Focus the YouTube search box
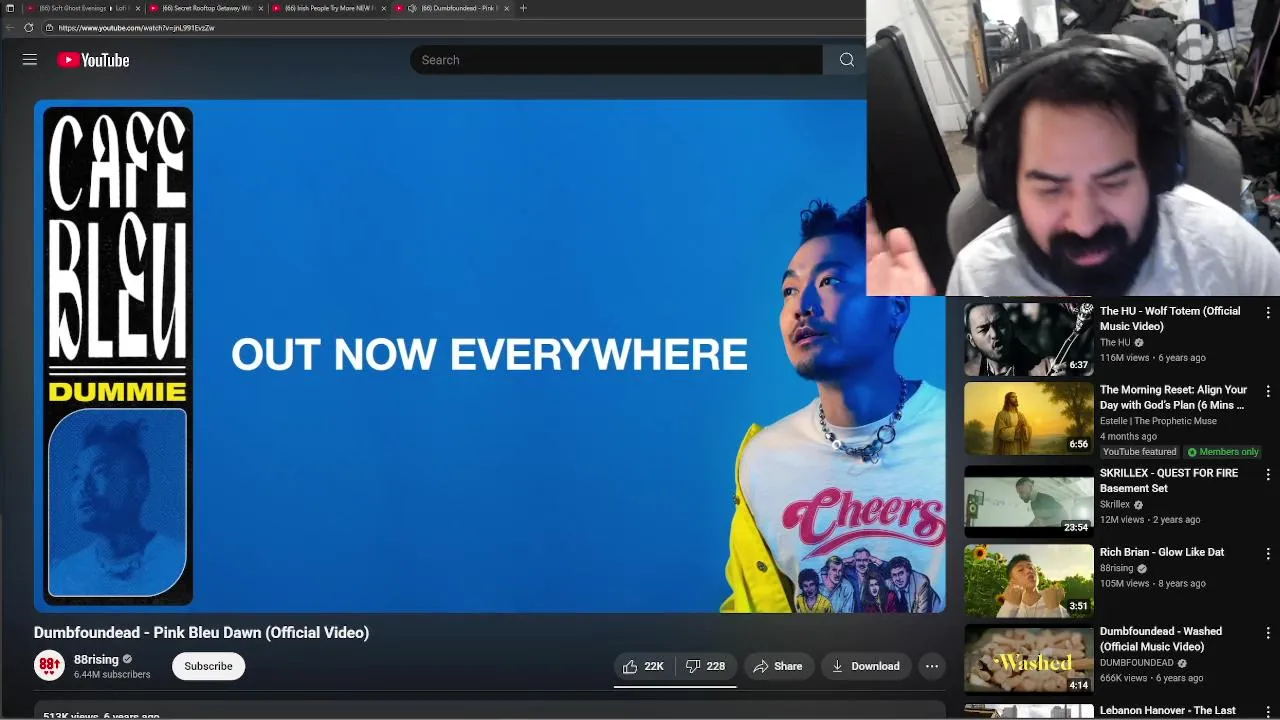Image resolution: width=1280 pixels, height=720 pixels. tap(616, 60)
